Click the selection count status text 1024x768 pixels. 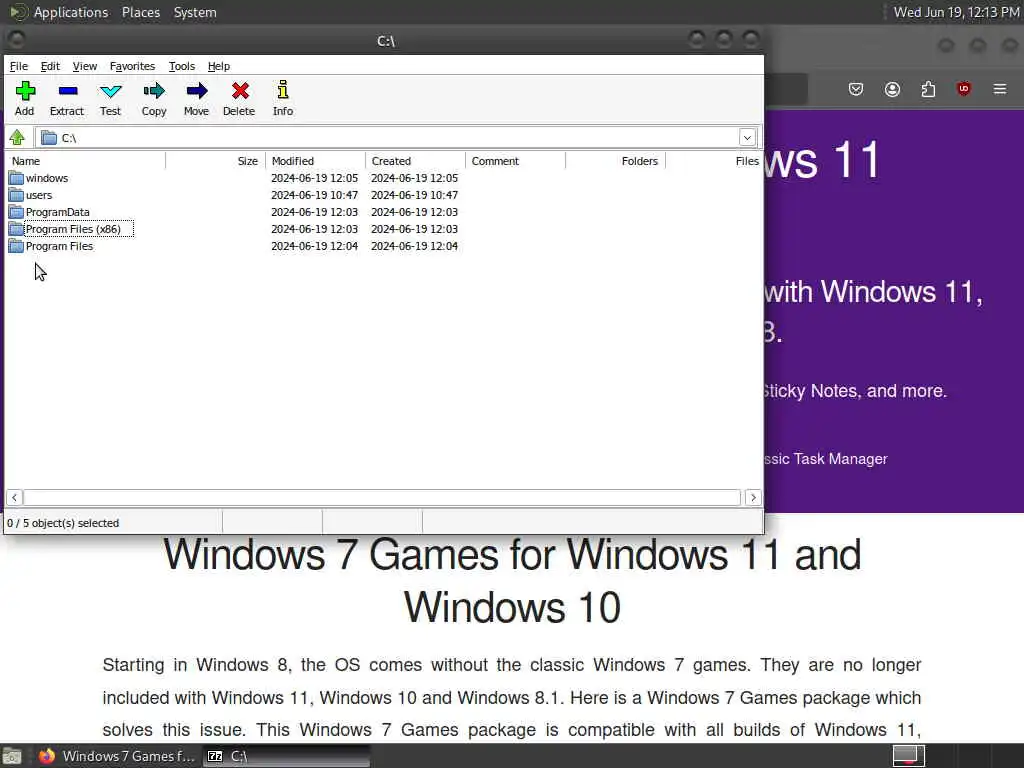click(63, 523)
